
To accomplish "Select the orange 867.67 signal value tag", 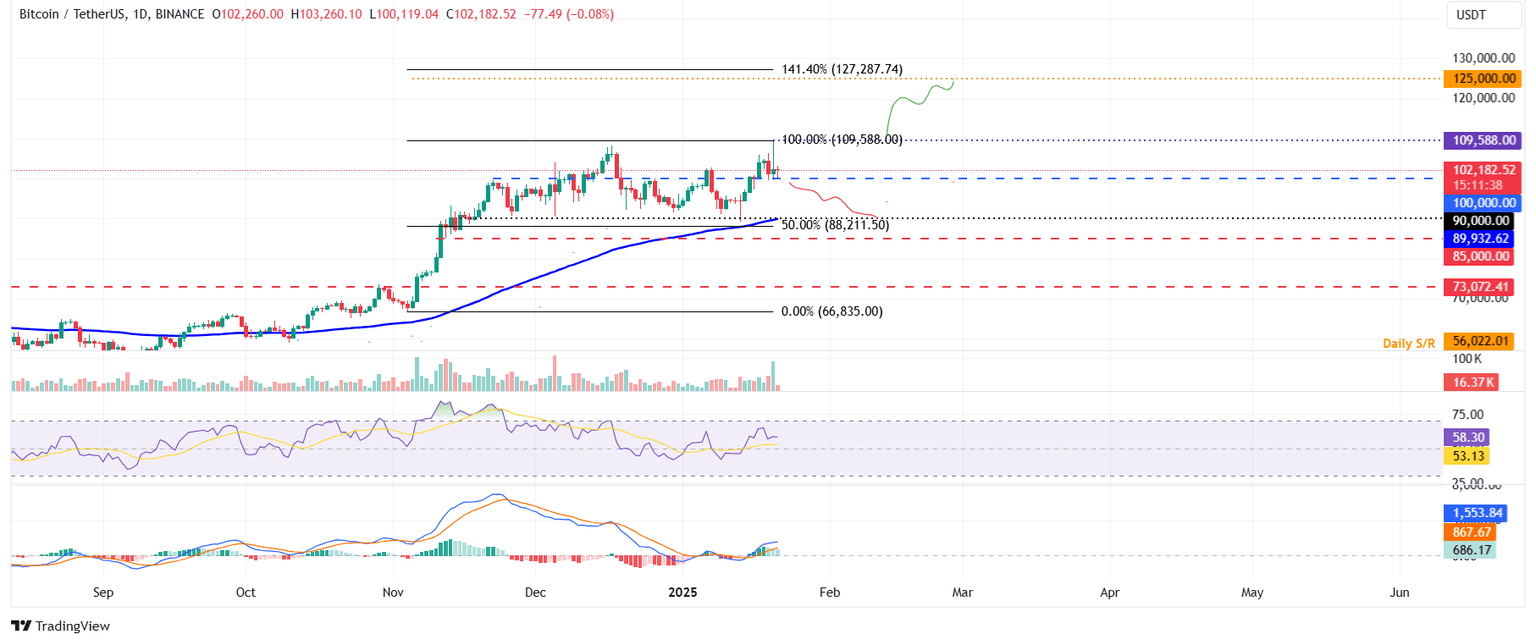I will pos(1470,534).
